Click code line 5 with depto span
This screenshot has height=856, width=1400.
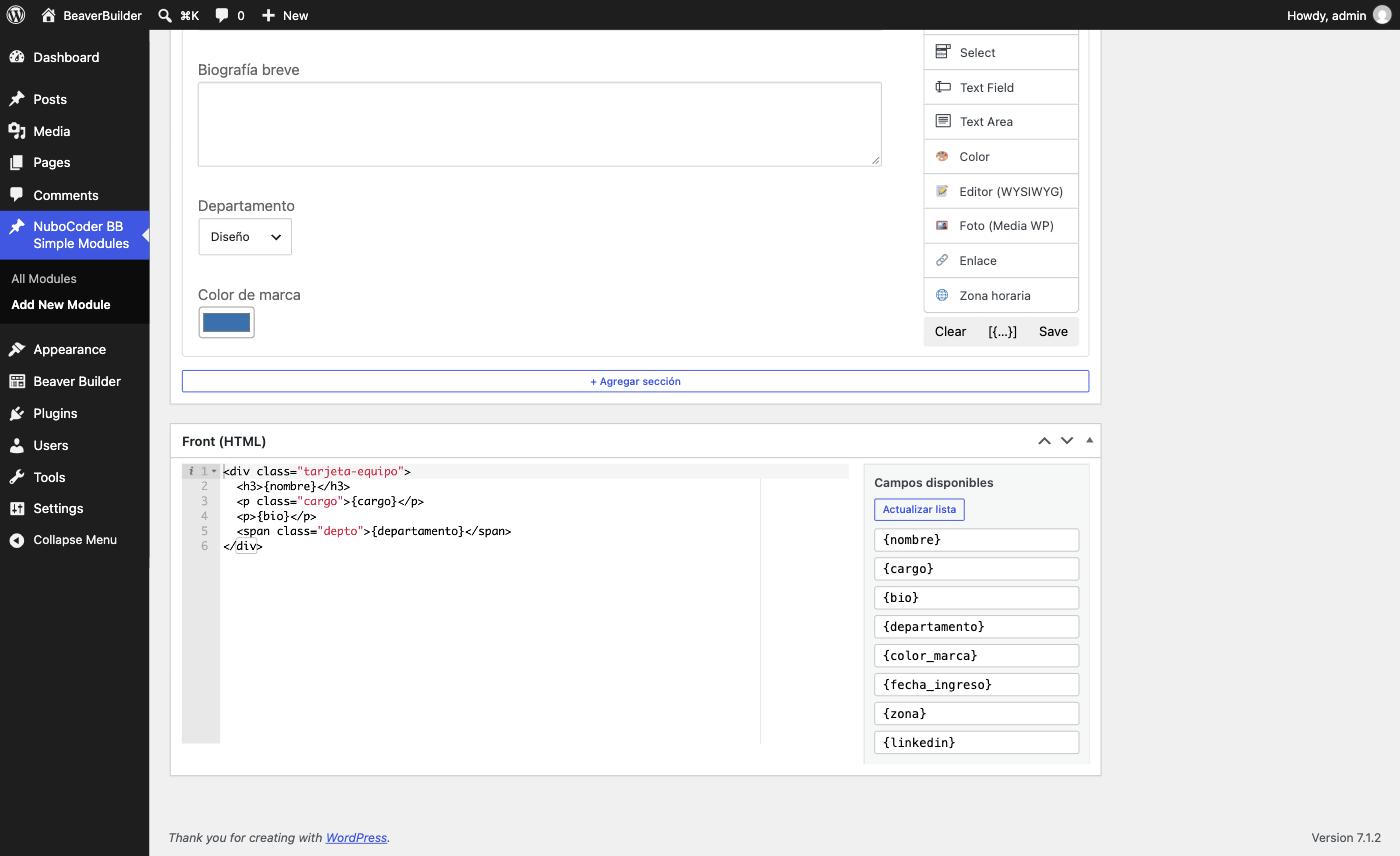374,531
